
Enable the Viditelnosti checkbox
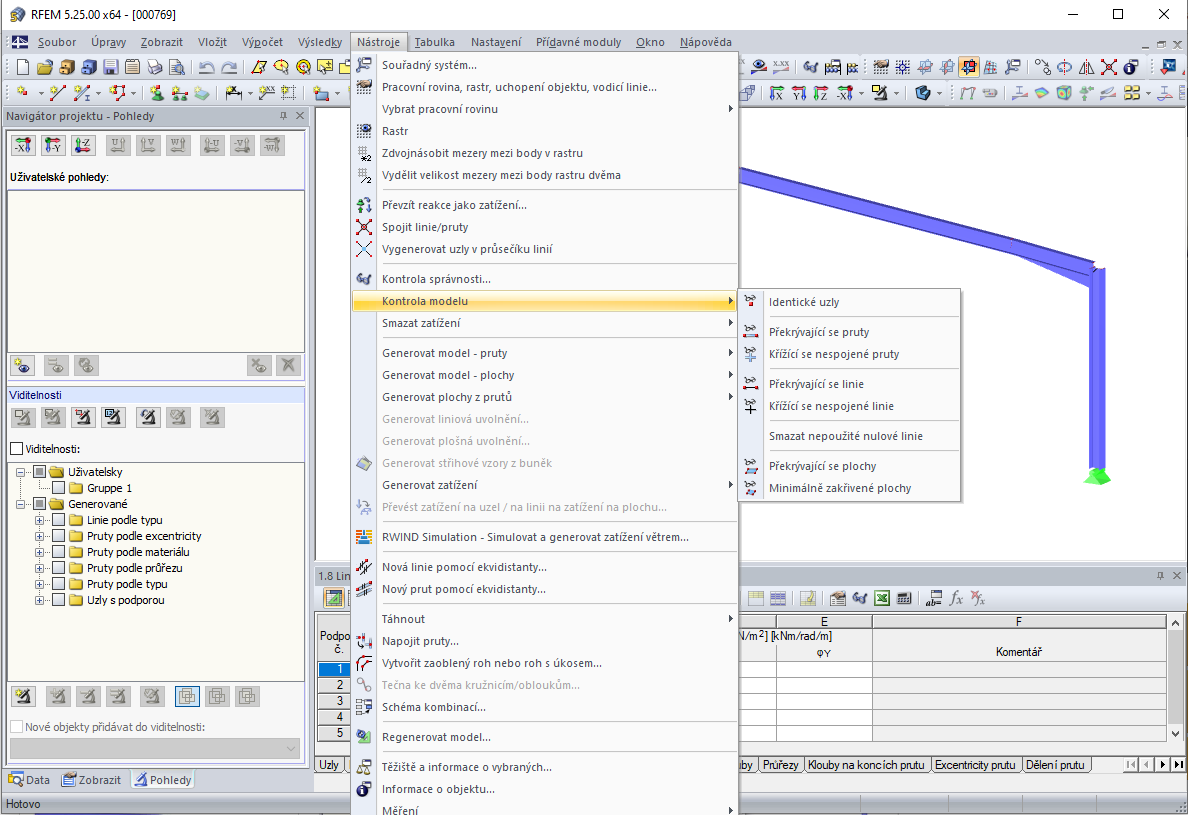tap(17, 448)
